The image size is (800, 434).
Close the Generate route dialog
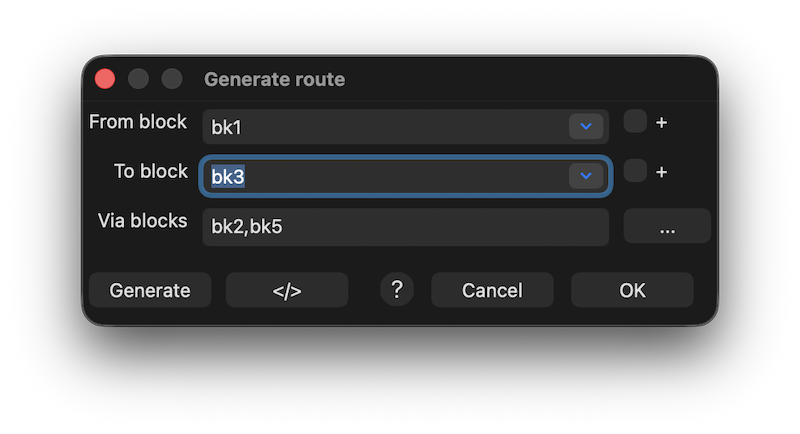tap(105, 79)
